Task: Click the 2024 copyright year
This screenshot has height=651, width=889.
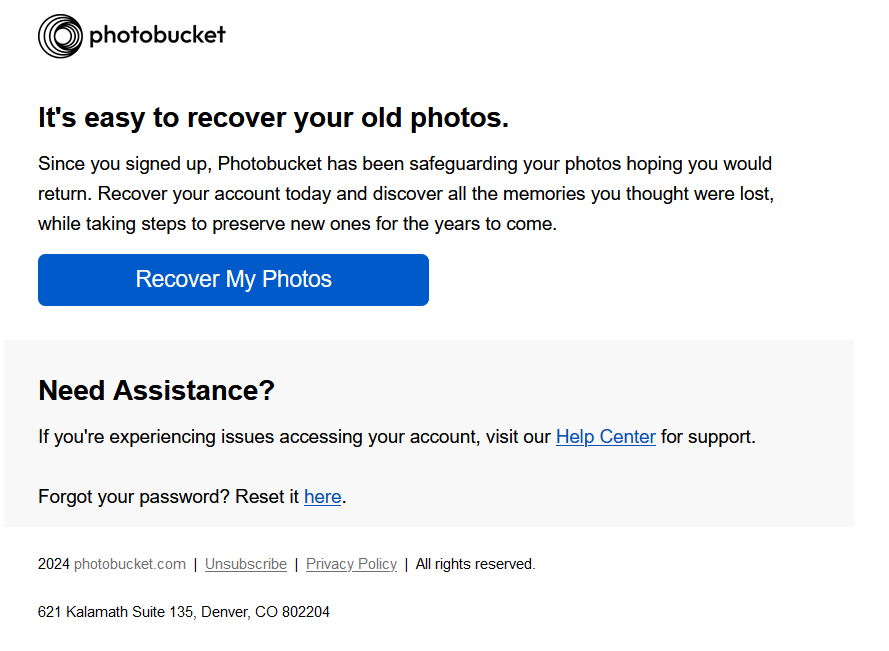Action: tap(53, 564)
